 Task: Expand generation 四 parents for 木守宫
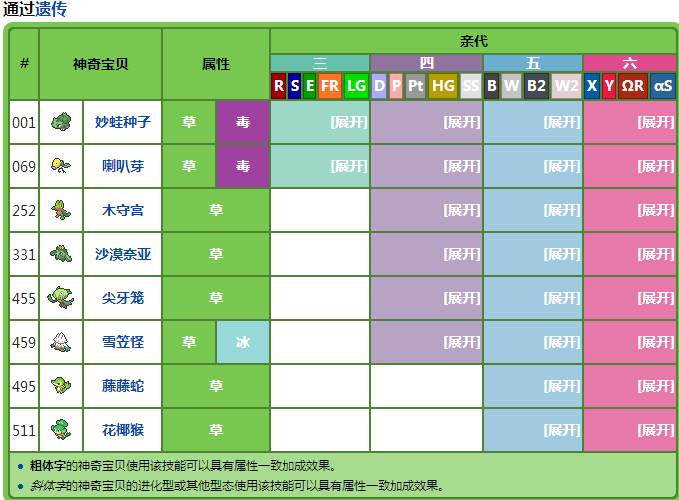click(462, 210)
